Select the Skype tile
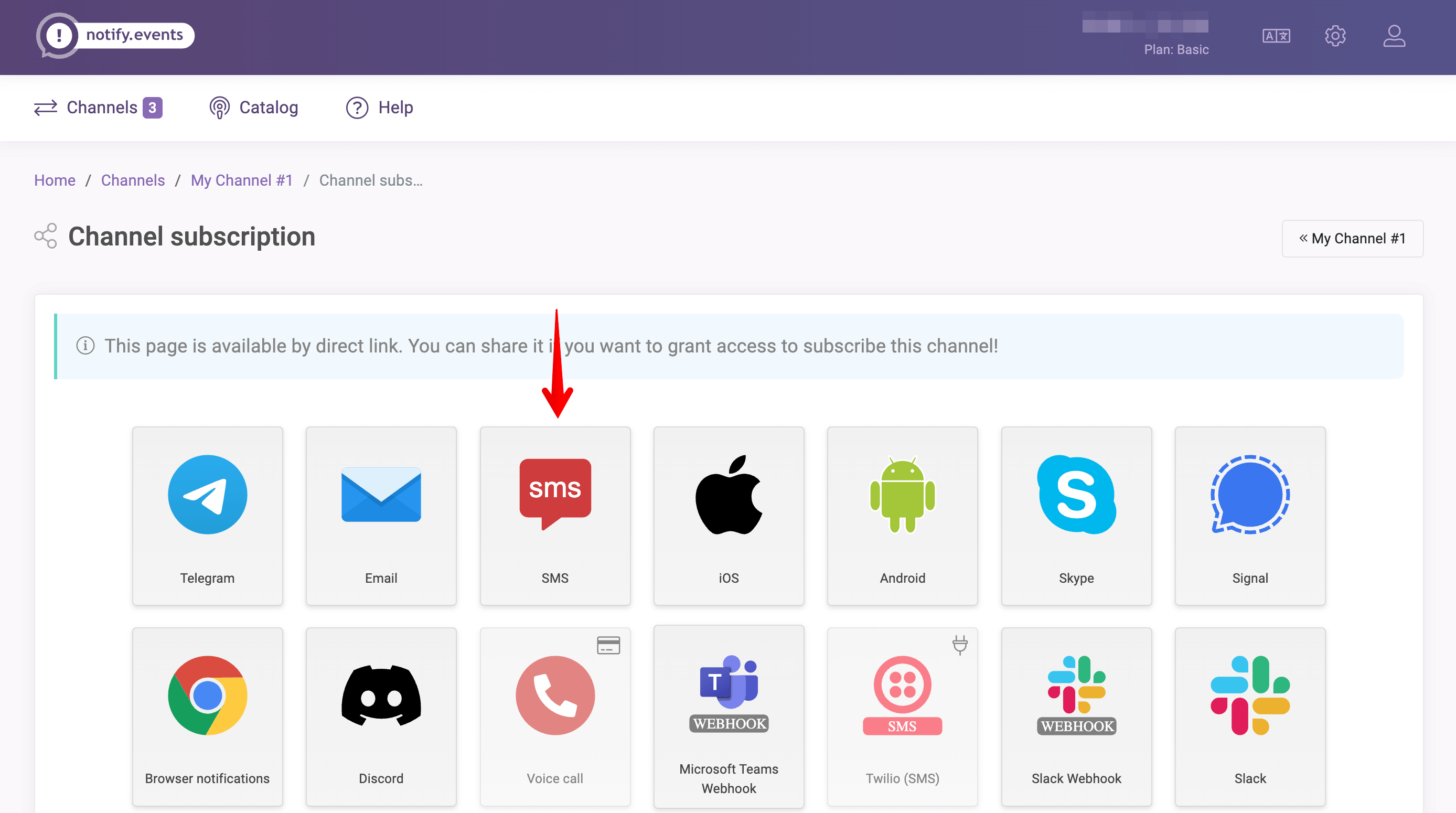Viewport: 1456px width, 813px height. (1076, 515)
